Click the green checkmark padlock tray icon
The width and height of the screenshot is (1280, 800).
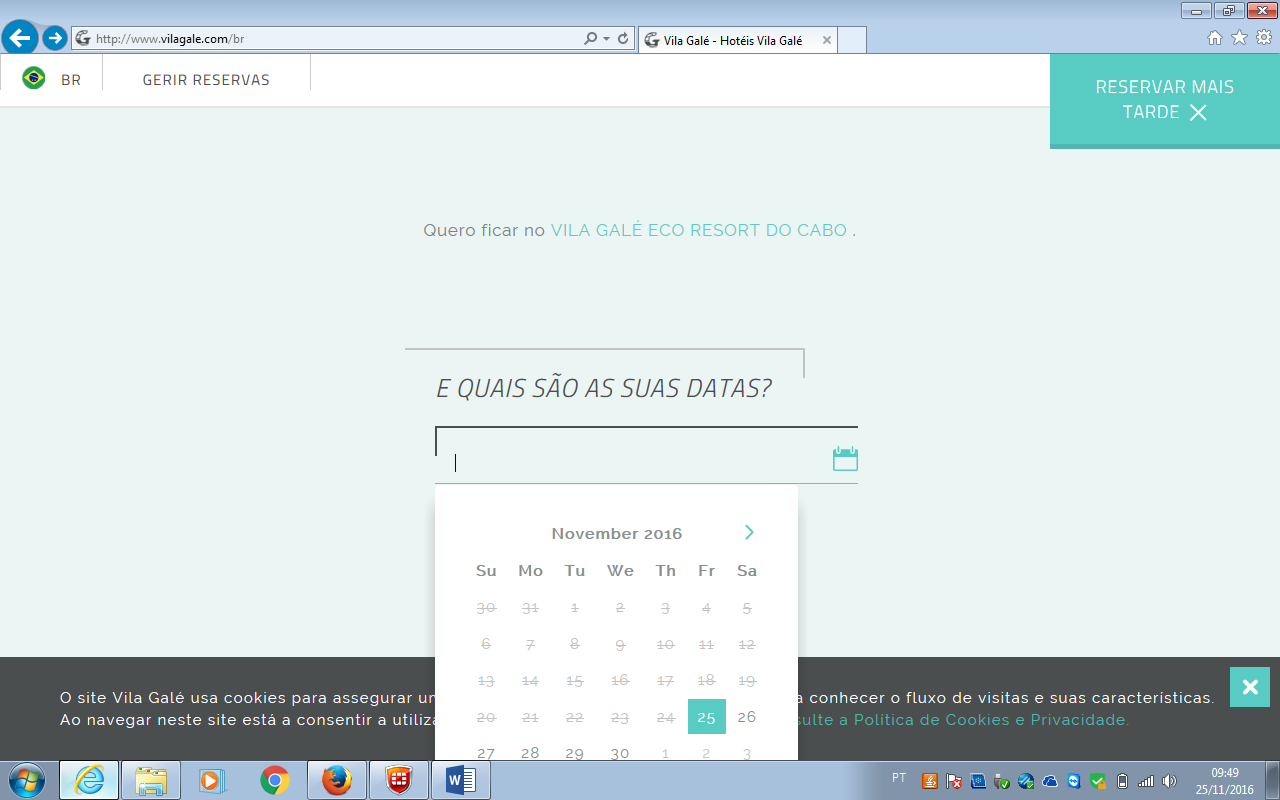tap(1098, 781)
